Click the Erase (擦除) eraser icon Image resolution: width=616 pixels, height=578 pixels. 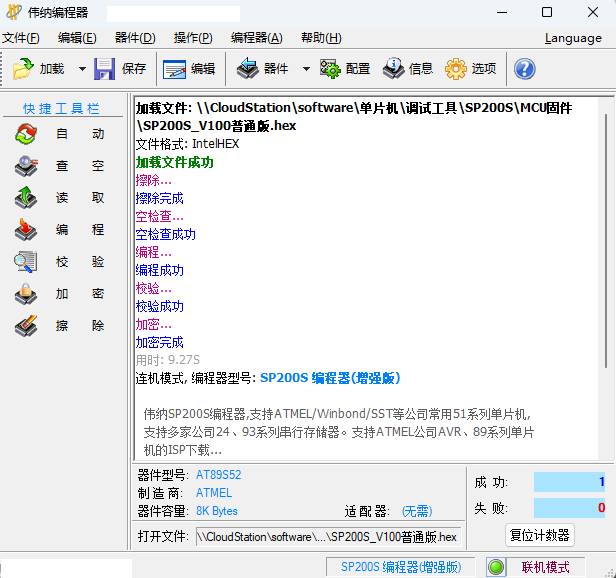click(x=26, y=325)
